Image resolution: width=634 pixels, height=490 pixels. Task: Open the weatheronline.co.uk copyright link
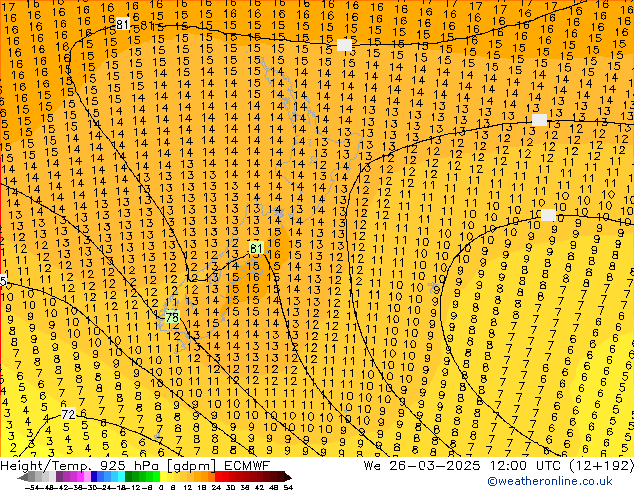point(550,481)
